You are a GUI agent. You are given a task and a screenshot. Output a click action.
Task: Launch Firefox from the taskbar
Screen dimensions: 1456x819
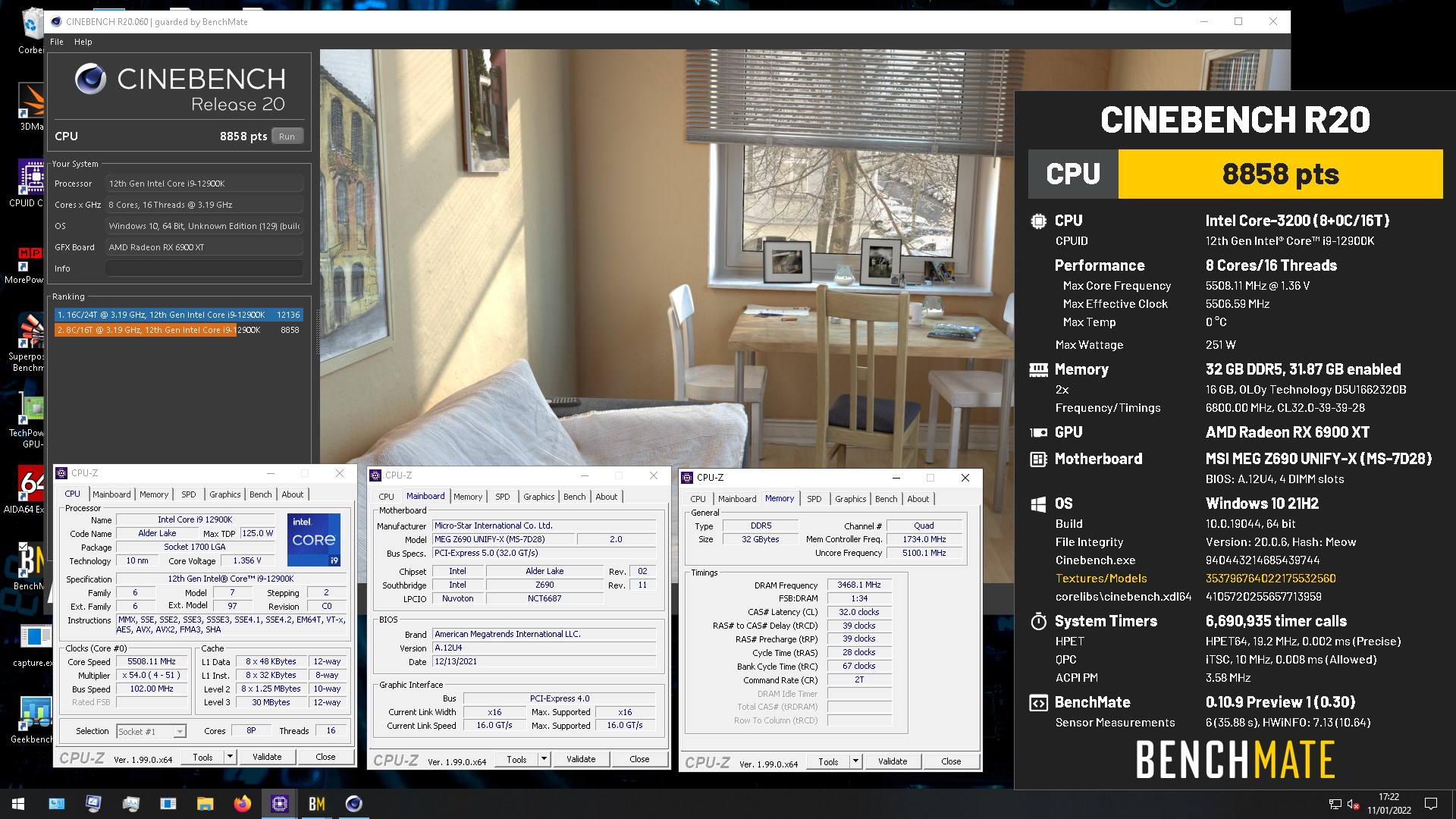[242, 804]
